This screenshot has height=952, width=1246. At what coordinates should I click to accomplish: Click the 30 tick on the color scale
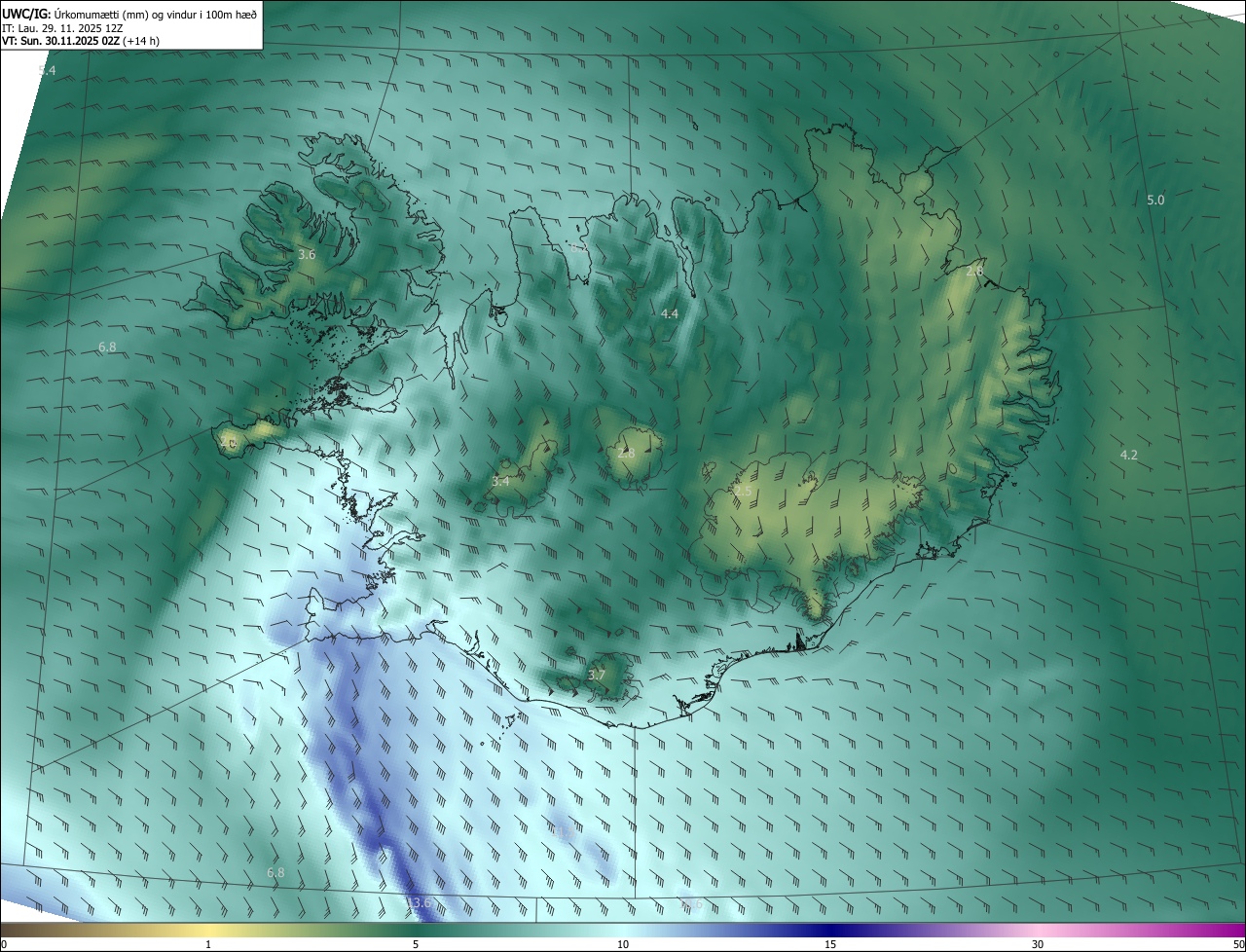pos(1038,944)
